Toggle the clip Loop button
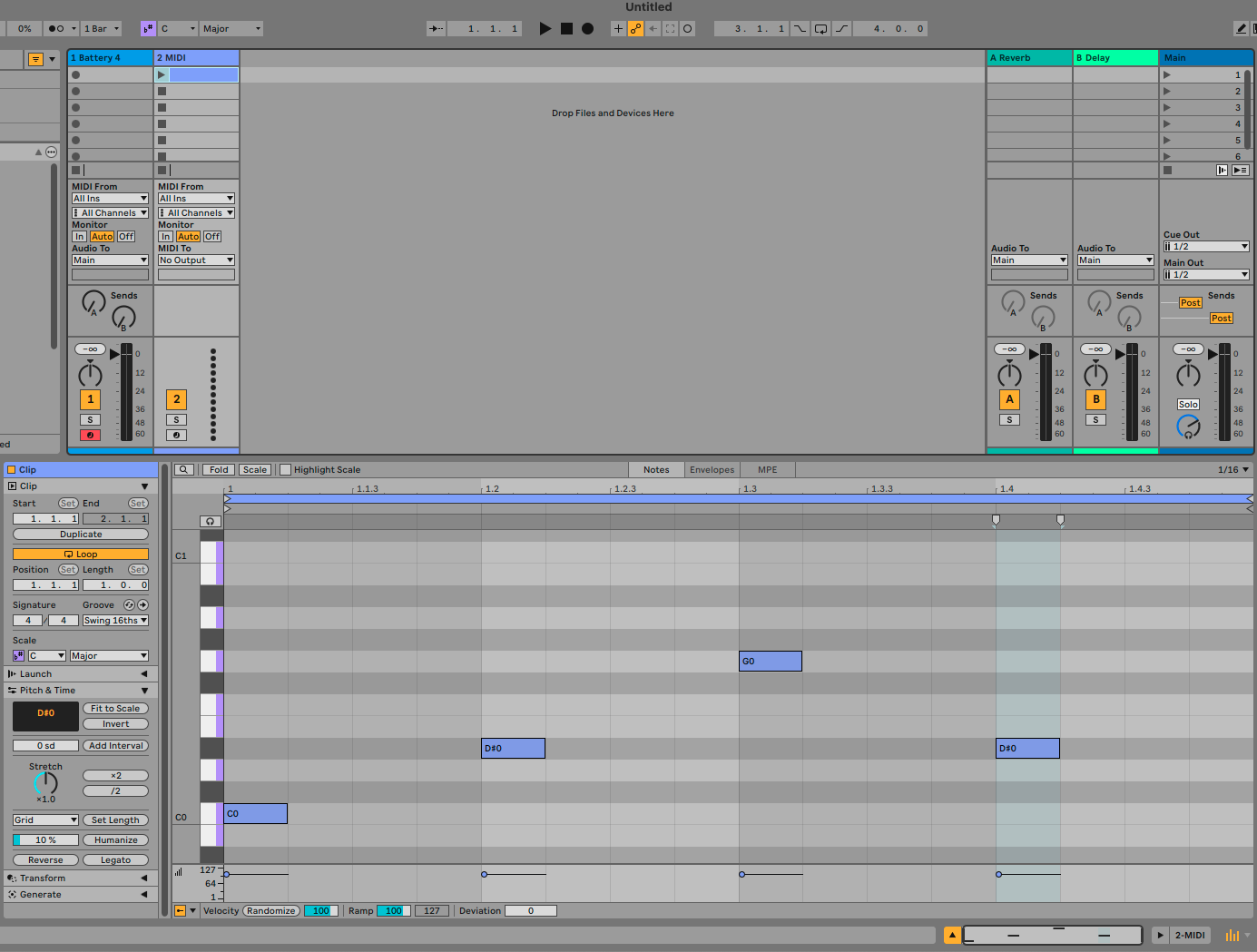Viewport: 1257px width, 952px height. point(81,555)
